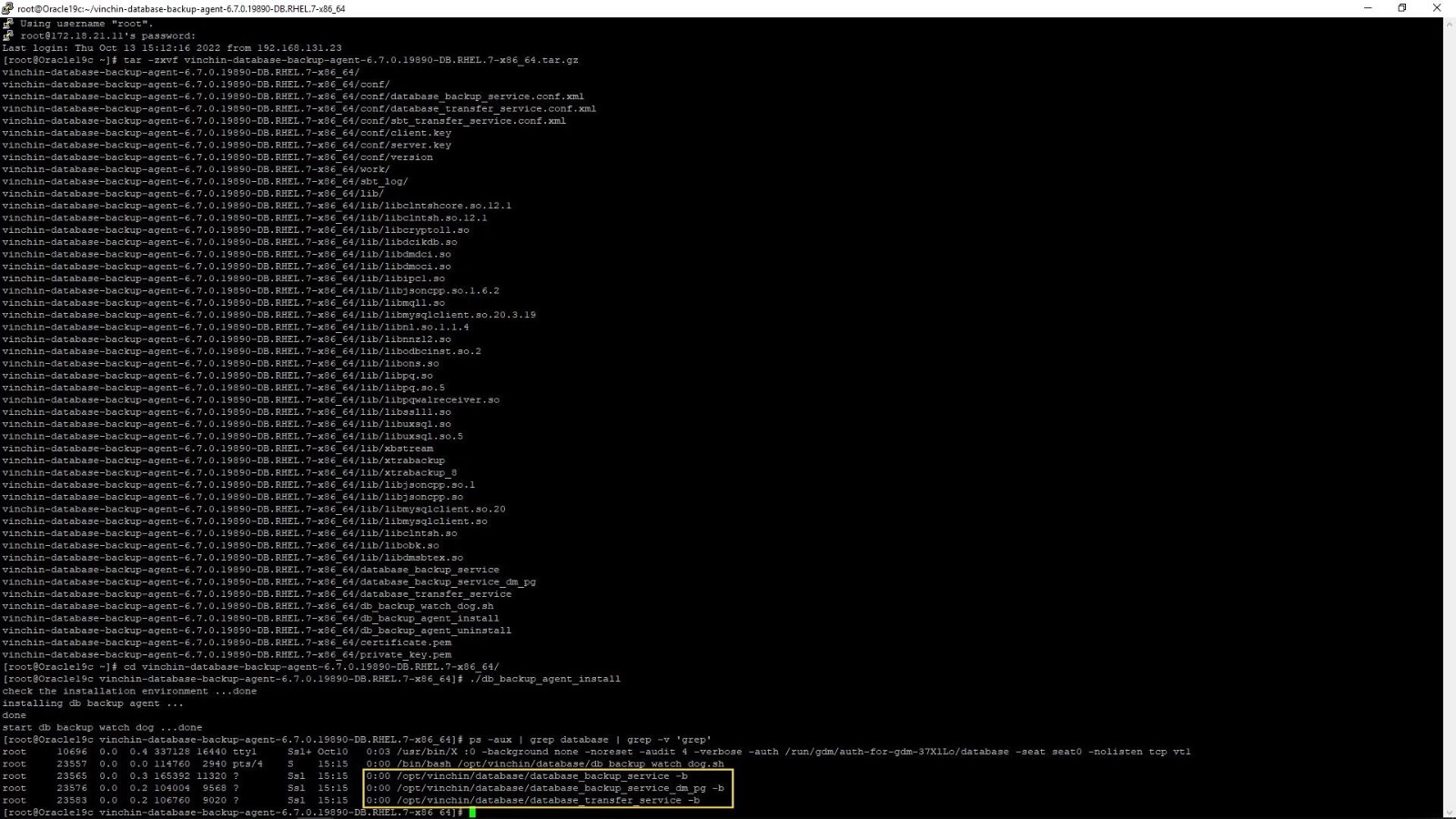Click the scrollbar up arrow
The height and width of the screenshot is (819, 1456).
pos(1449,24)
